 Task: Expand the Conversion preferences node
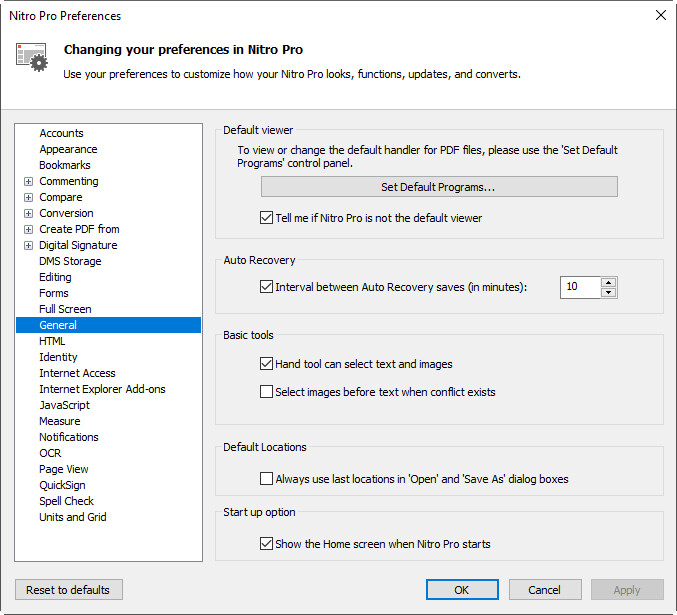pos(28,214)
